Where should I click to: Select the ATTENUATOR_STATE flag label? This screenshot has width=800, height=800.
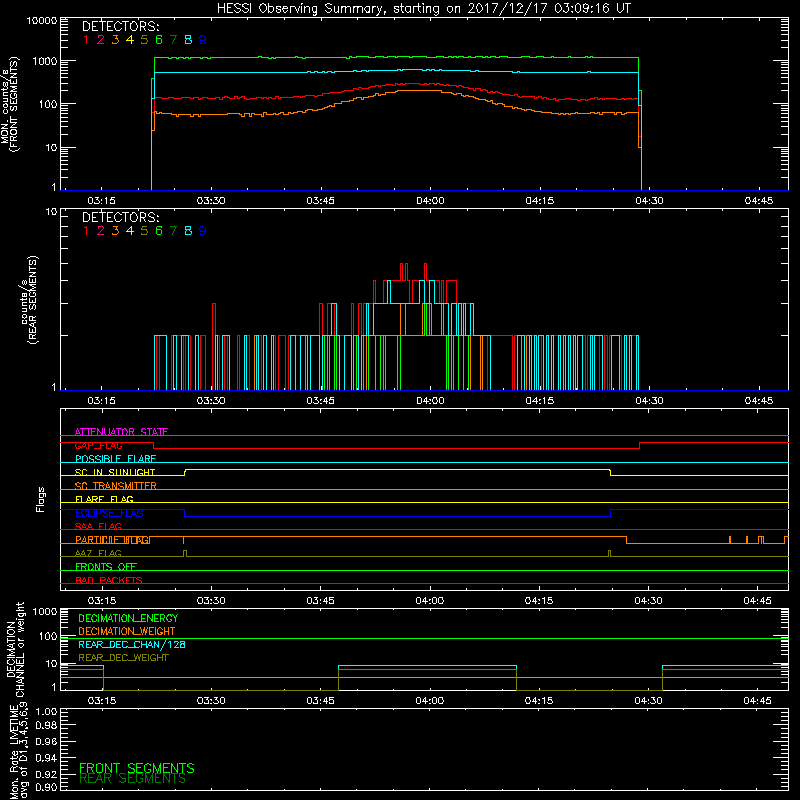pos(121,432)
